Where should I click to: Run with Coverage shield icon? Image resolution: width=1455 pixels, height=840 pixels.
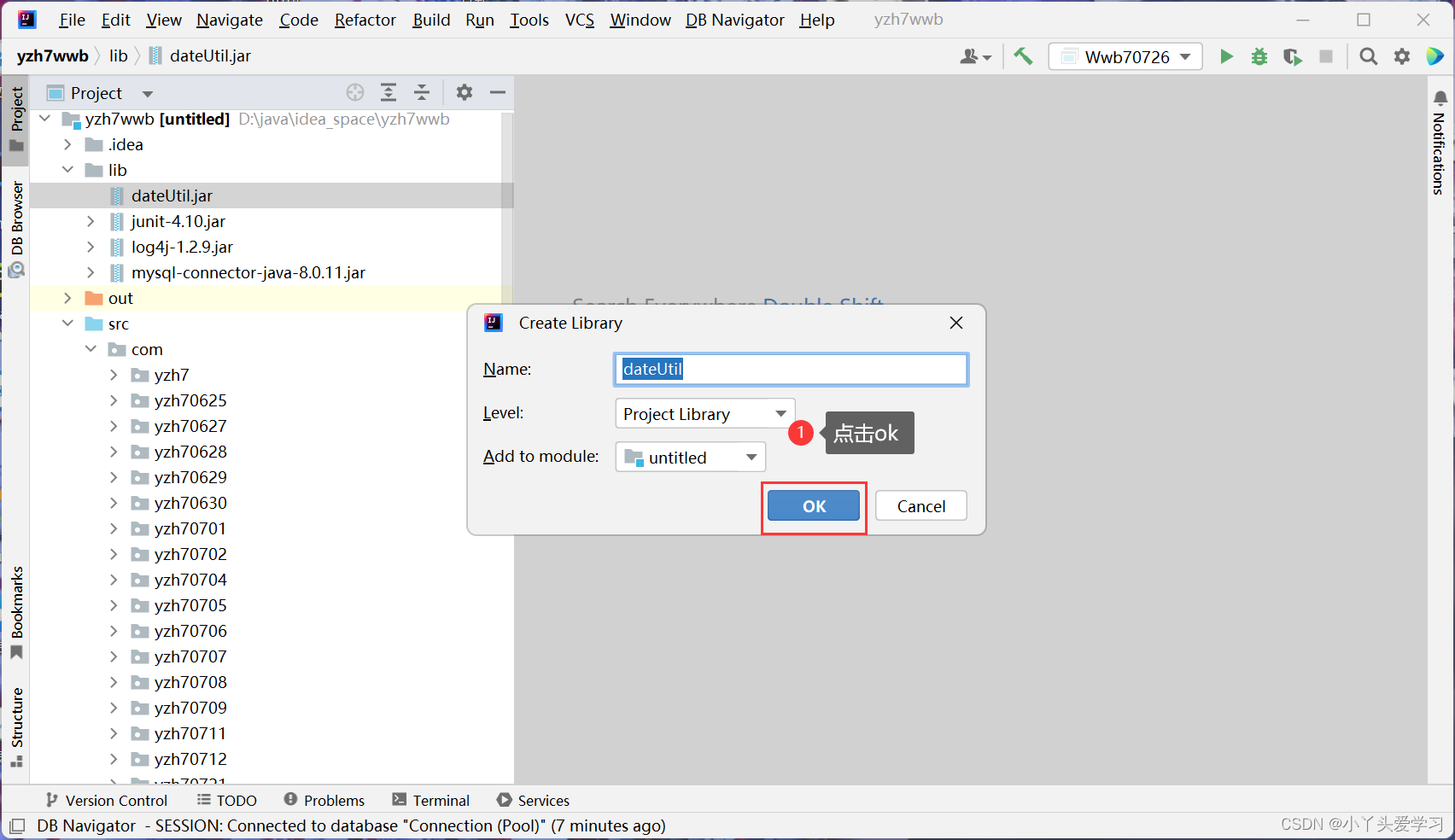(1292, 56)
